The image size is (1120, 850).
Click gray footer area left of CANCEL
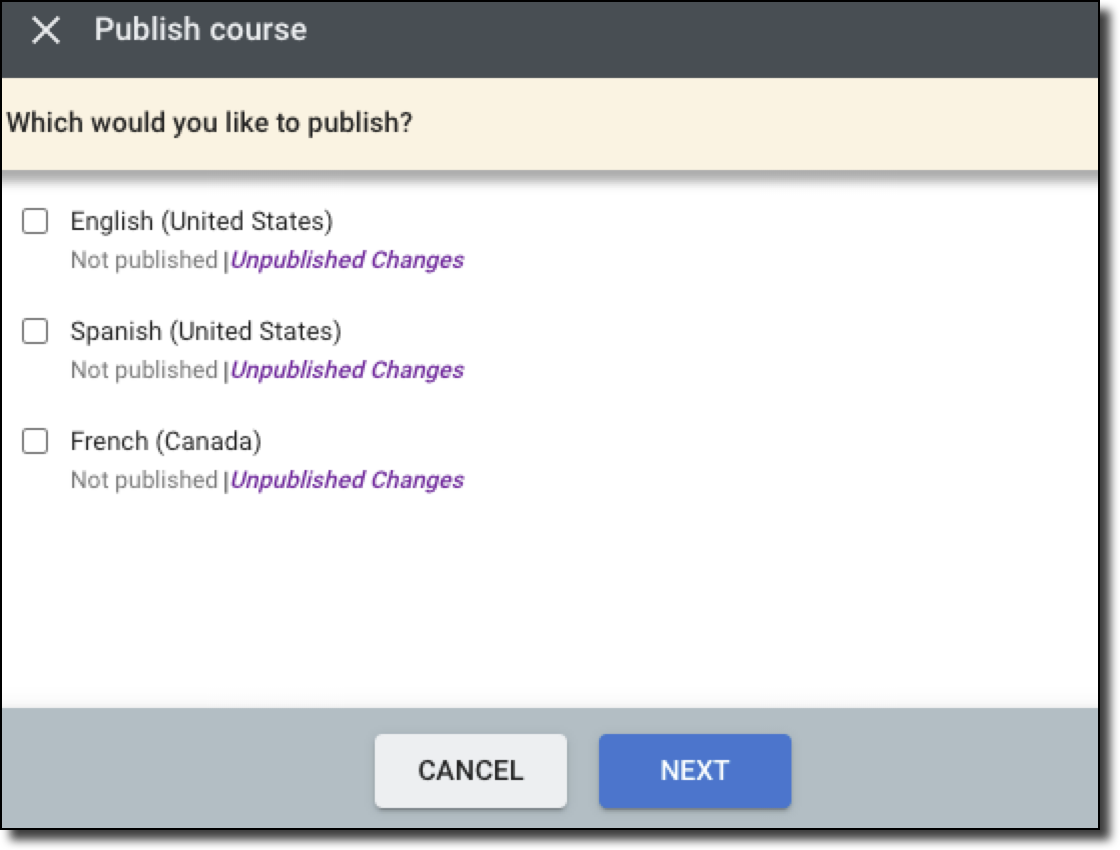[180, 770]
